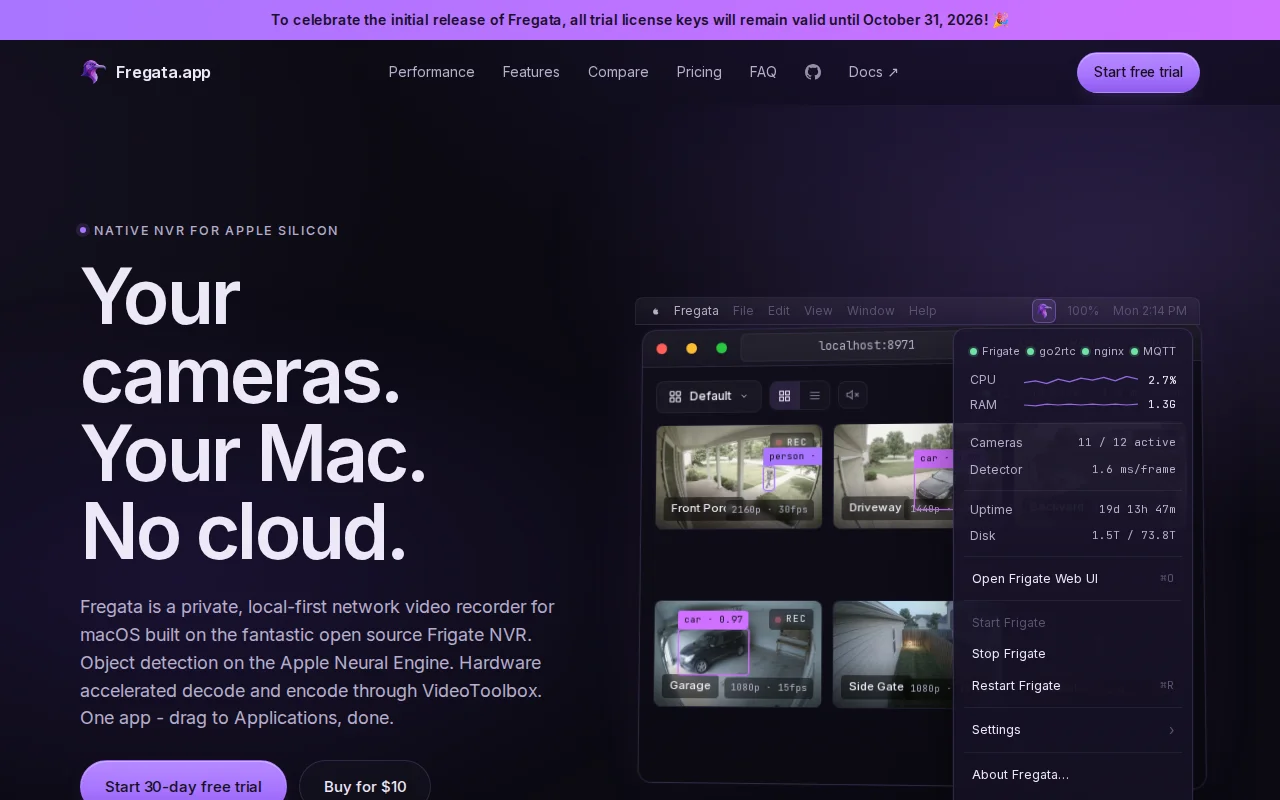Open the Compare nav item
This screenshot has width=1280, height=800.
pyautogui.click(x=618, y=72)
